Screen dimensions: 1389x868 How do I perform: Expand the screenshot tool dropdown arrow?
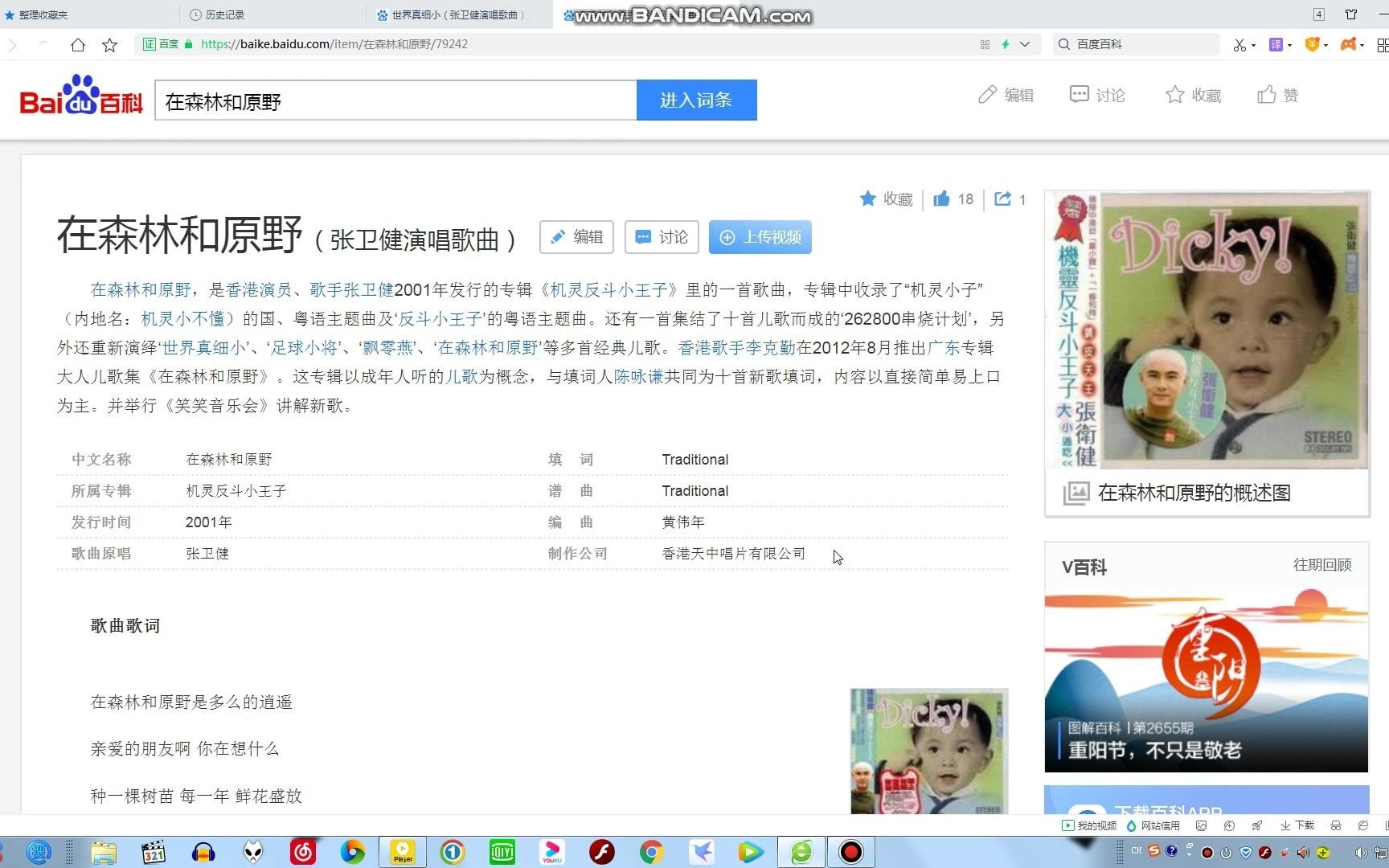pyautogui.click(x=1253, y=45)
